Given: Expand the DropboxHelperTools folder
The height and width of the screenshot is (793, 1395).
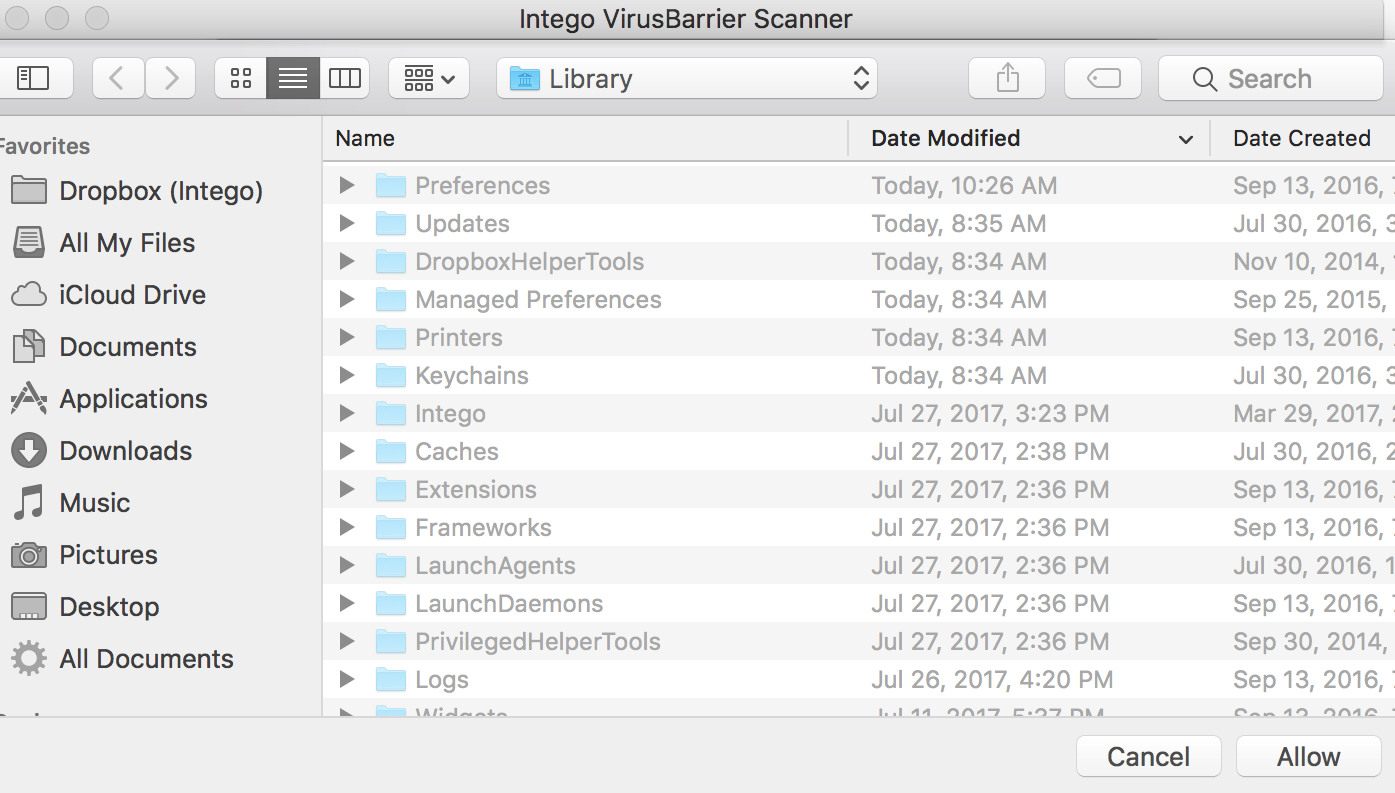Looking at the screenshot, I should (x=347, y=261).
